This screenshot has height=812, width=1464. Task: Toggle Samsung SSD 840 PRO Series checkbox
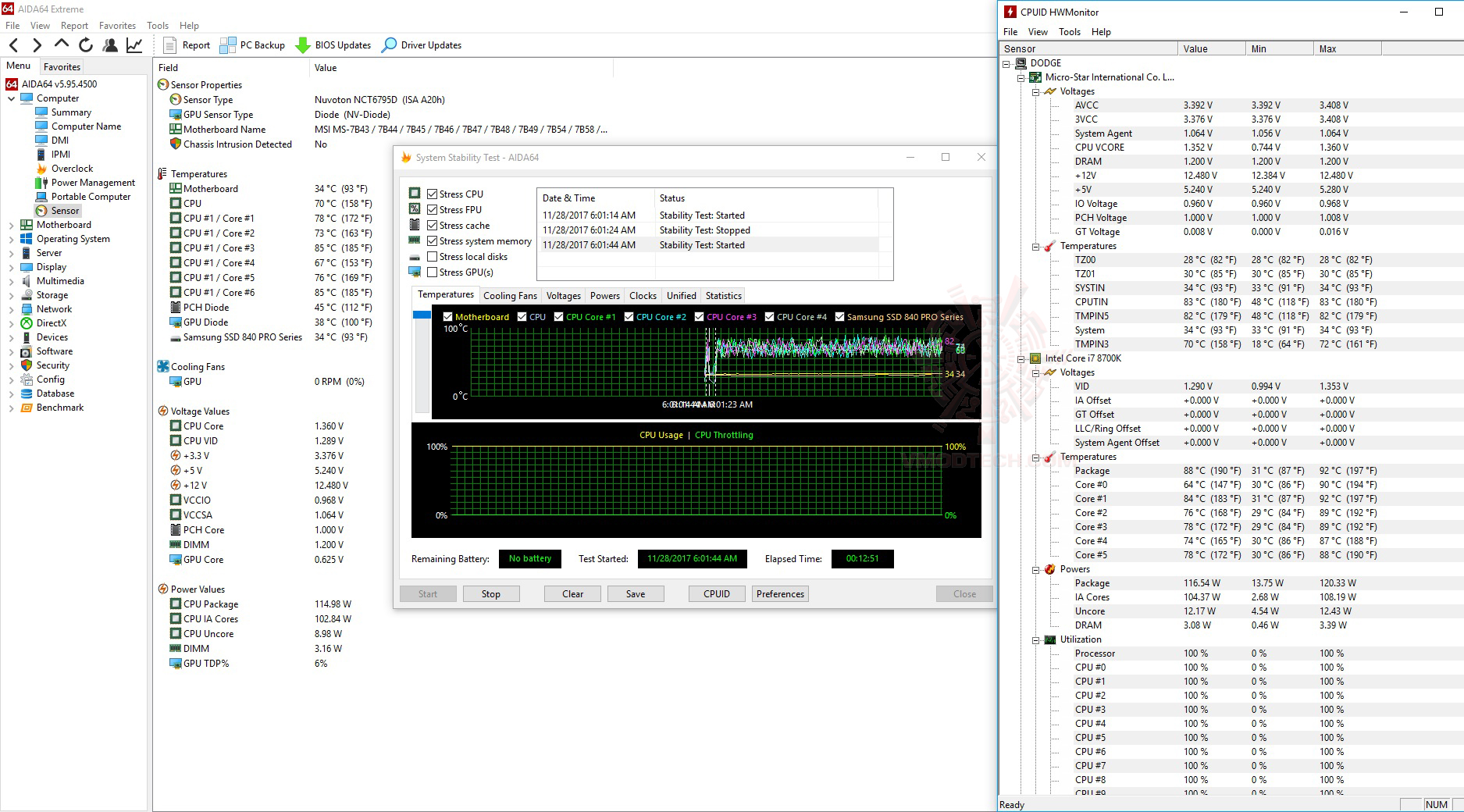coord(839,317)
